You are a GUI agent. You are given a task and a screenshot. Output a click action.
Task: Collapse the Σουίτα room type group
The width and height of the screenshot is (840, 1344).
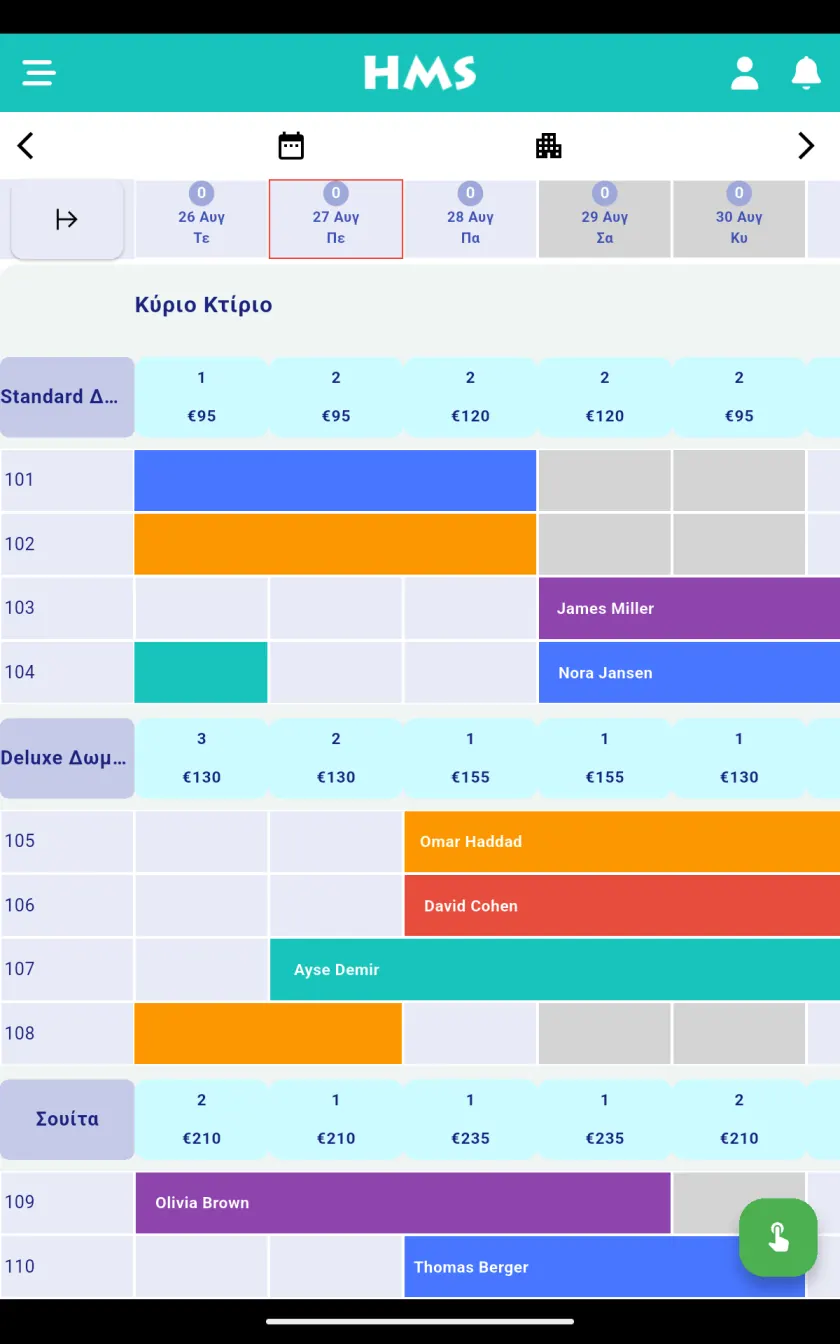pos(67,1119)
